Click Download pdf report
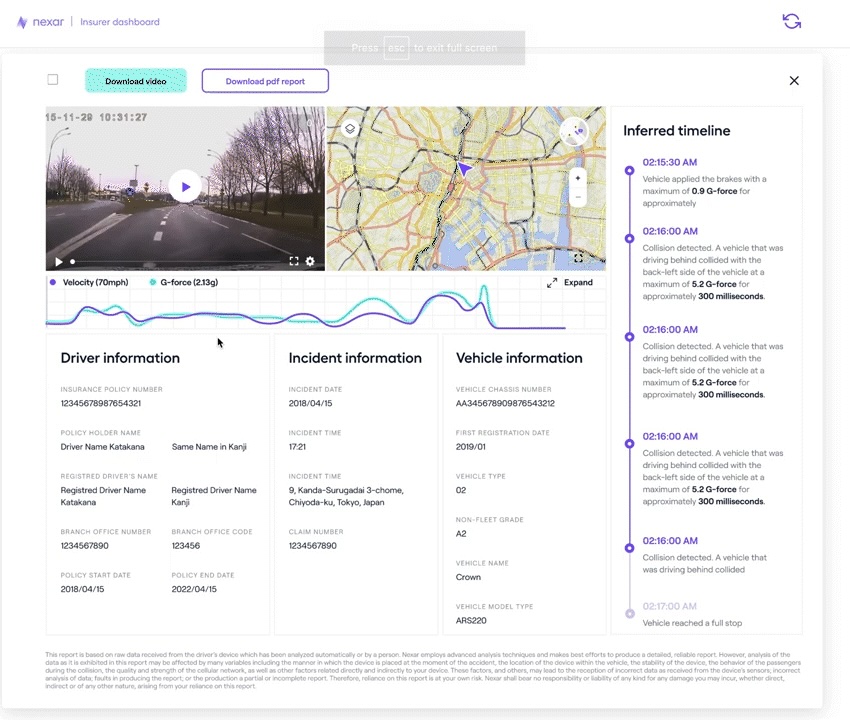Screen dimensions: 850x720 (x=264, y=80)
